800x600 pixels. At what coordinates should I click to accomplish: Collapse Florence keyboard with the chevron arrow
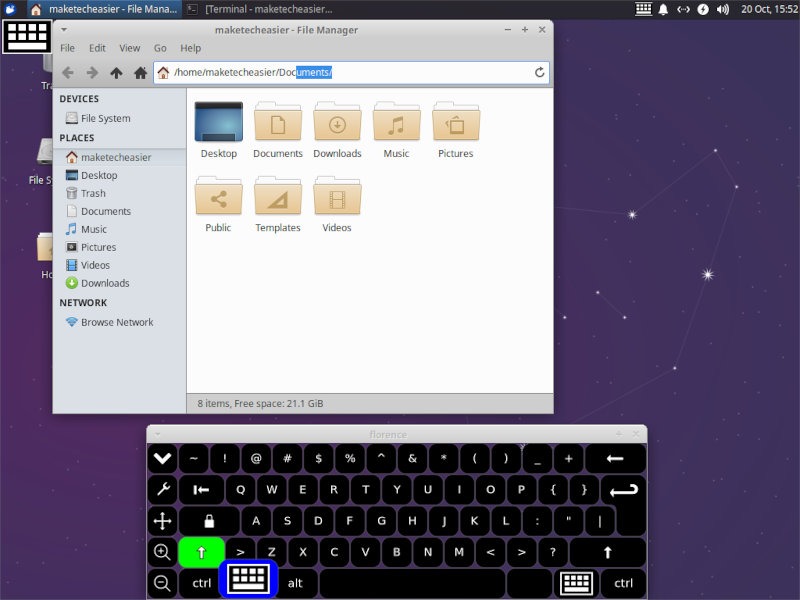pyautogui.click(x=161, y=458)
